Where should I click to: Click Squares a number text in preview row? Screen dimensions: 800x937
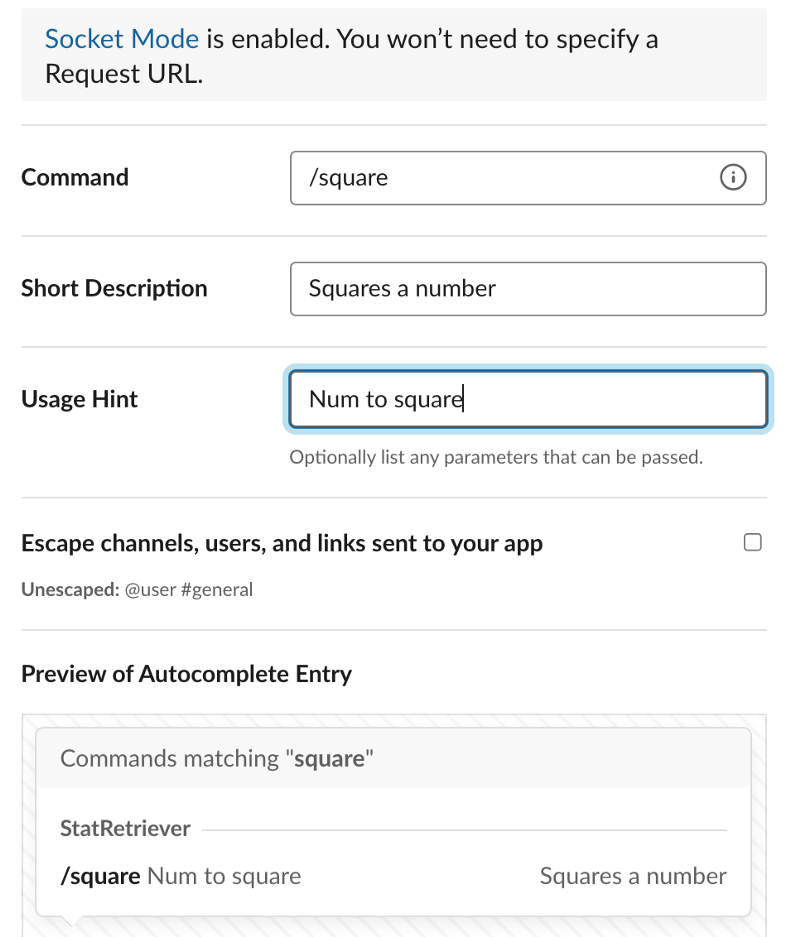pyautogui.click(x=633, y=877)
